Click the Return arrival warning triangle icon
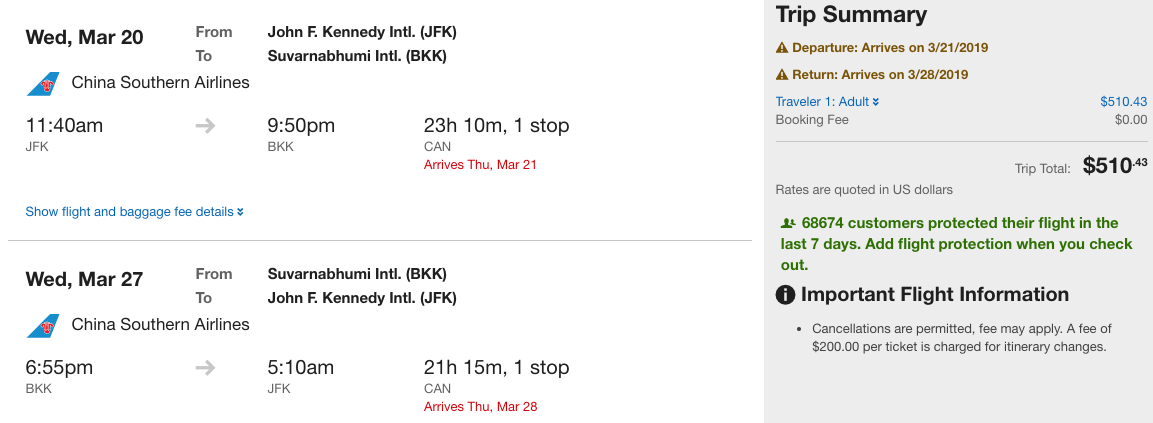1153x423 pixels. click(782, 75)
